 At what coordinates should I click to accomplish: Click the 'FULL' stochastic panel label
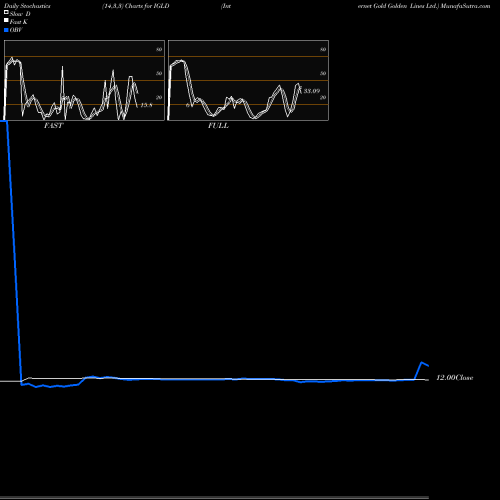[218, 126]
